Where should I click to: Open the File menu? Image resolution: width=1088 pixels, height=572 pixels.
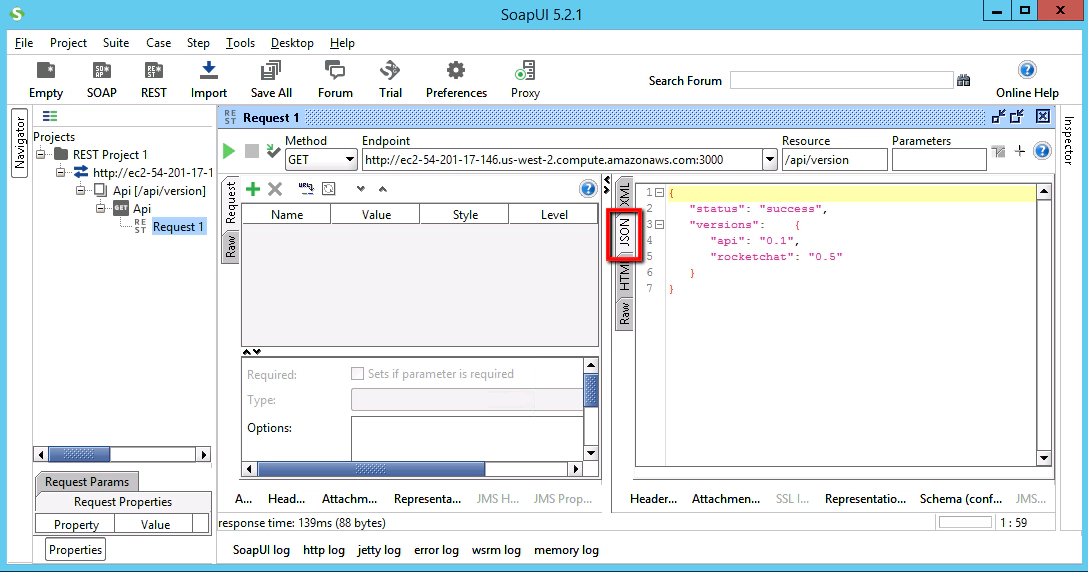[x=24, y=43]
